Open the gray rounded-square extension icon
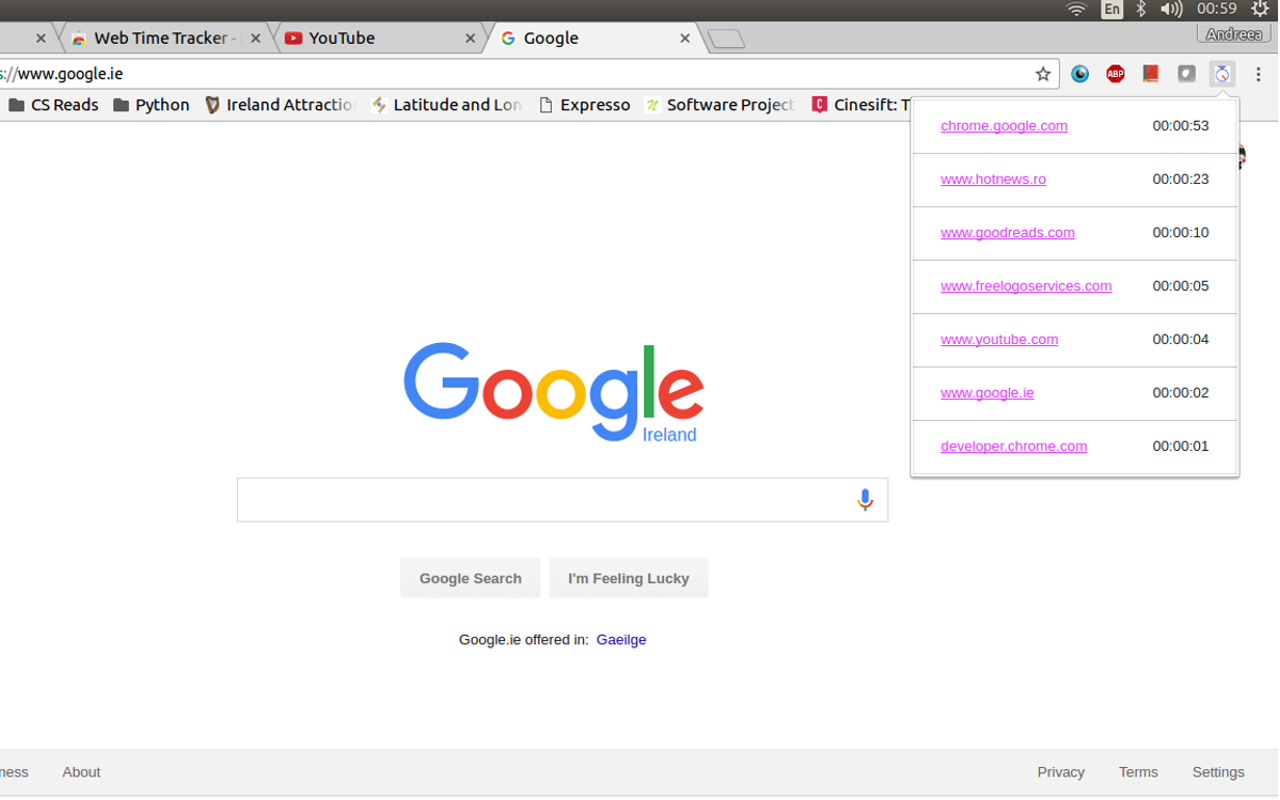 tap(1186, 74)
